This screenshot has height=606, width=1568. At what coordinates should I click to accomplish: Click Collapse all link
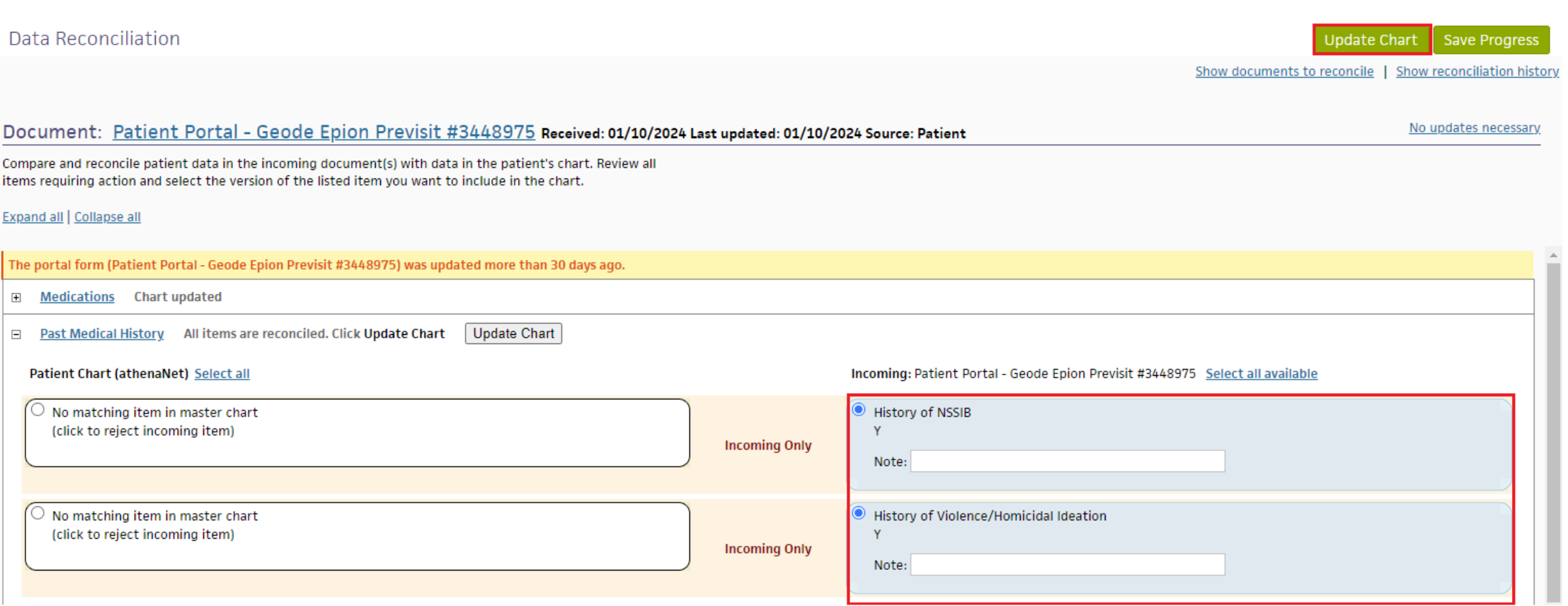[108, 217]
